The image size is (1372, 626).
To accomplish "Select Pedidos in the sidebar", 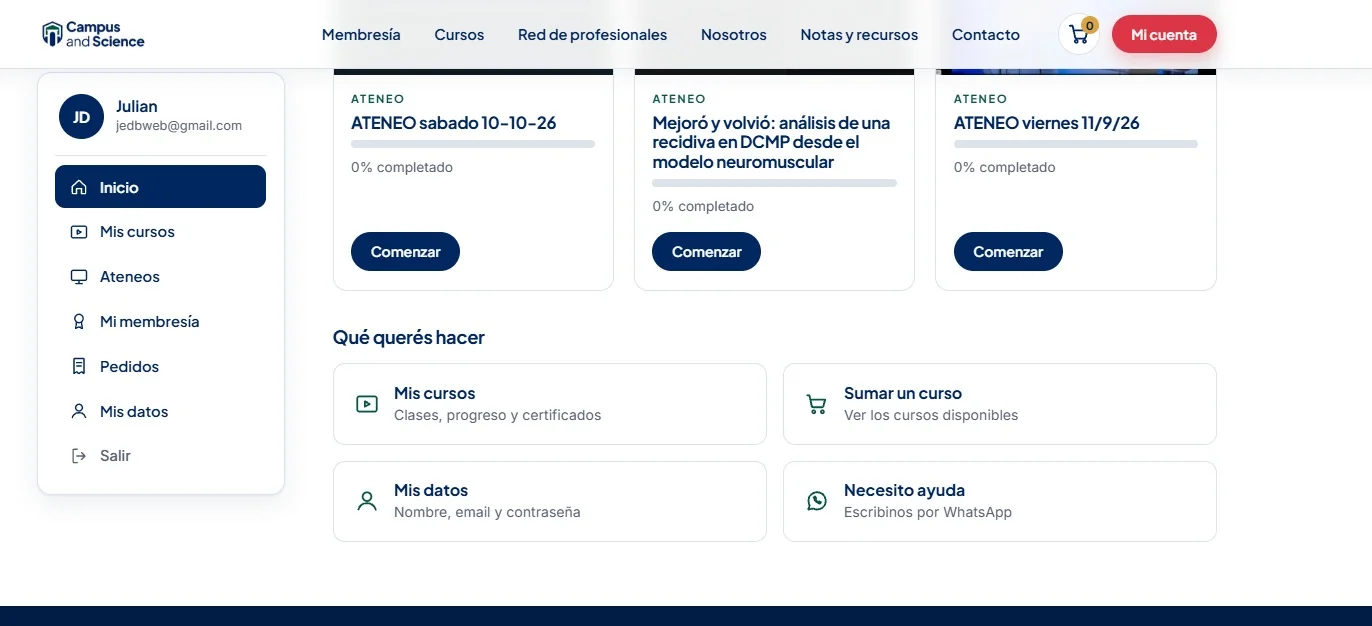I will point(160,367).
